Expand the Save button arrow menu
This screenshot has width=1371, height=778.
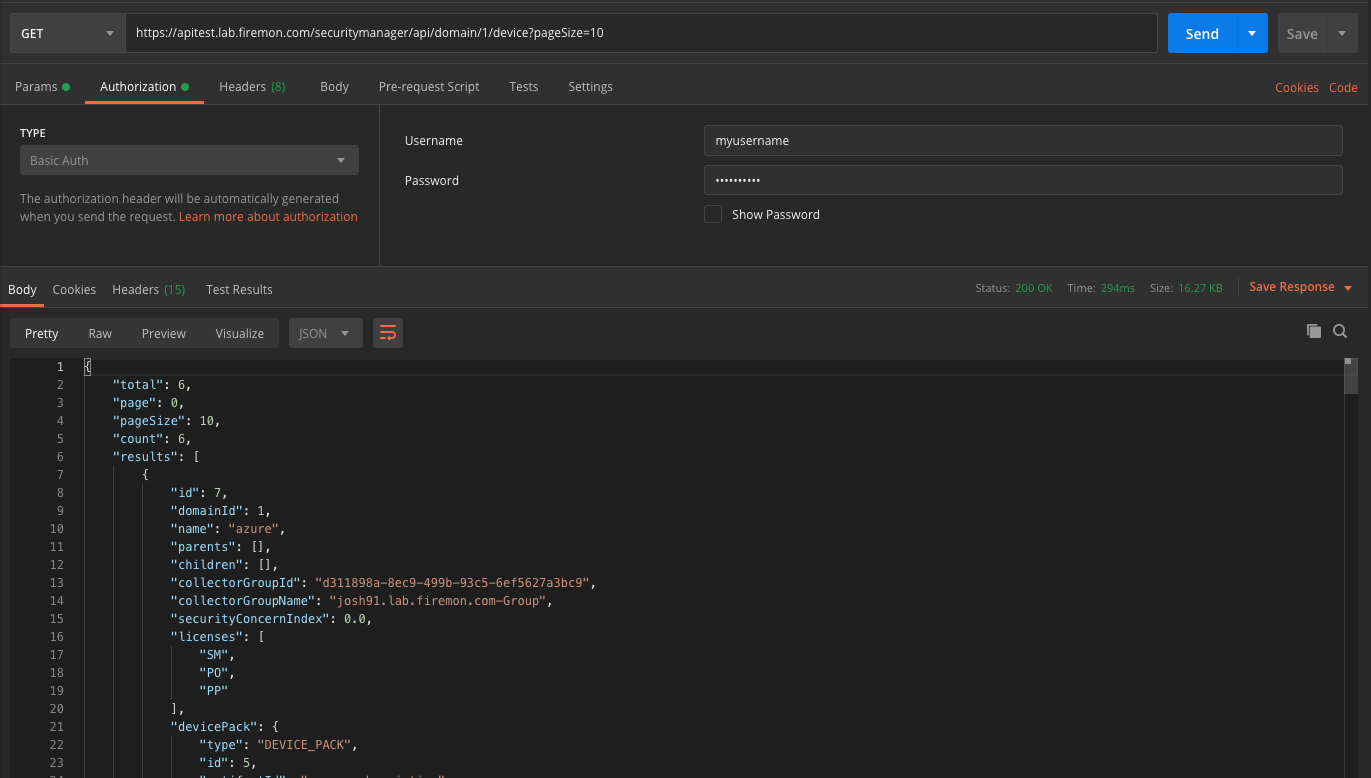[x=1341, y=33]
